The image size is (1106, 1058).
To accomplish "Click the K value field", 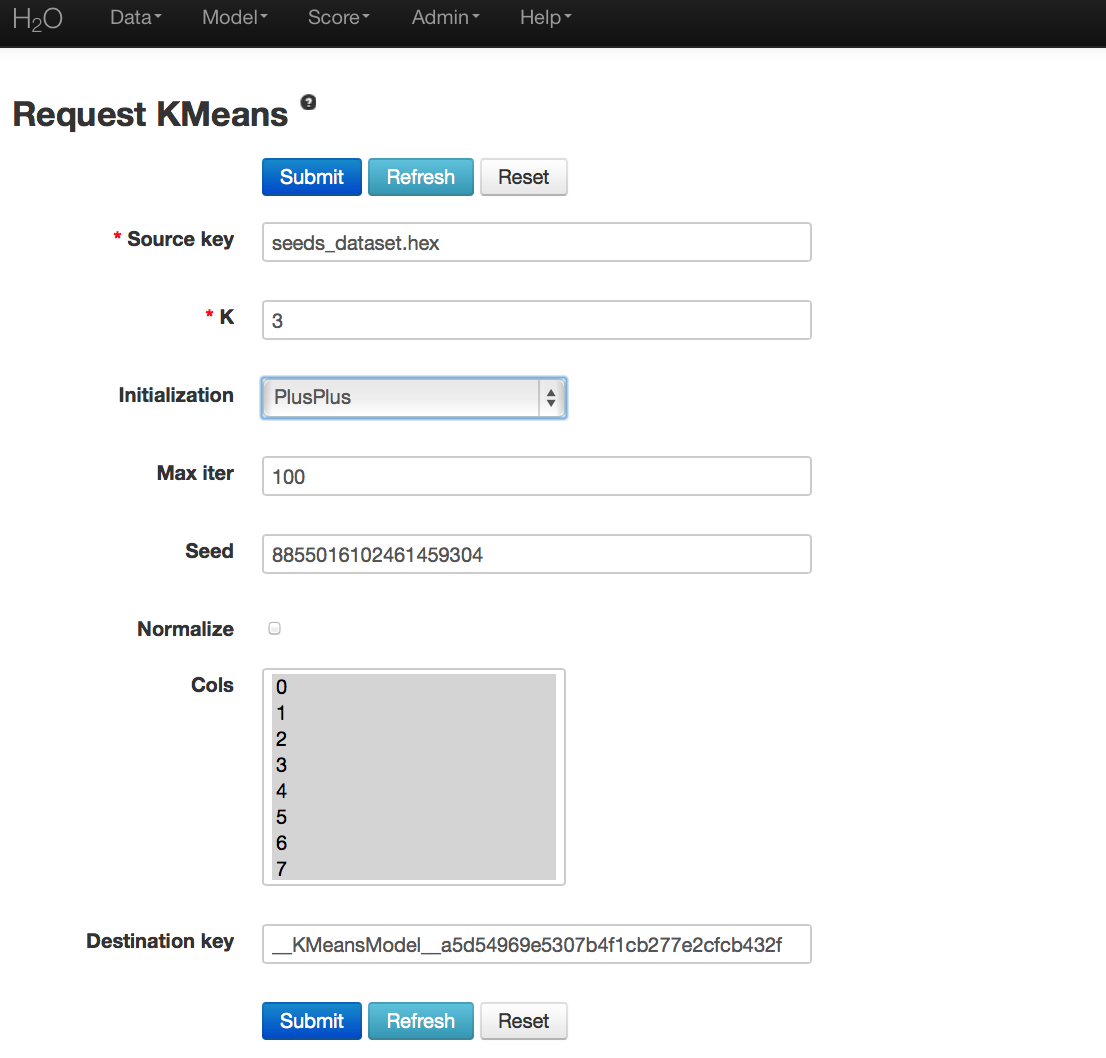I will click(x=536, y=319).
